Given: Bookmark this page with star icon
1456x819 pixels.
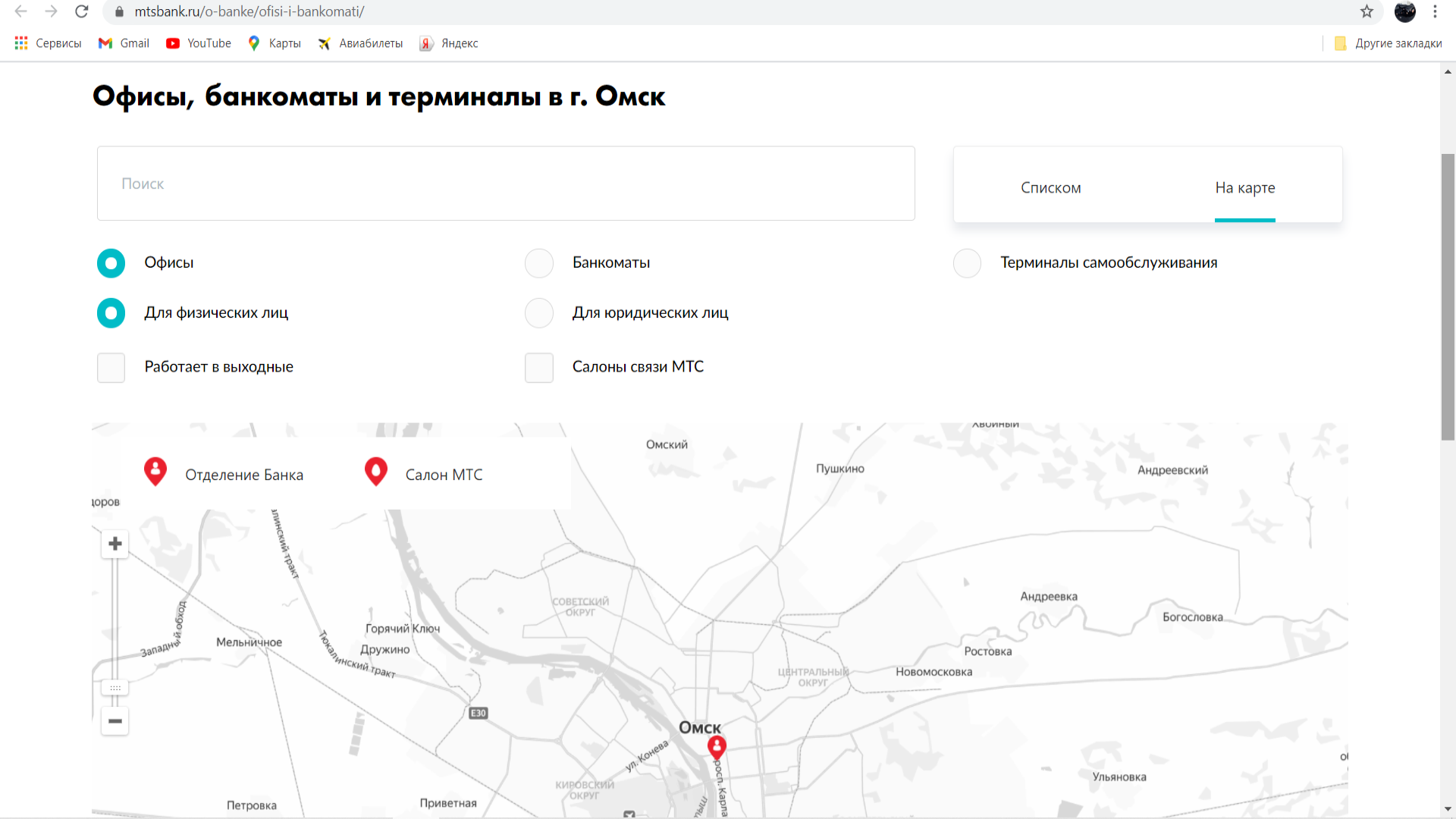Looking at the screenshot, I should tap(1367, 11).
